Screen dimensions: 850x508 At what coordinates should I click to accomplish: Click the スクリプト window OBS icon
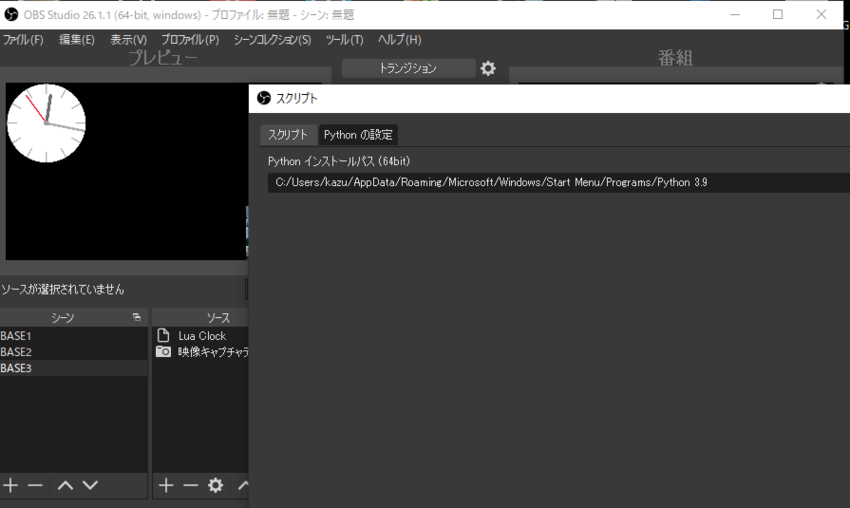tap(264, 98)
